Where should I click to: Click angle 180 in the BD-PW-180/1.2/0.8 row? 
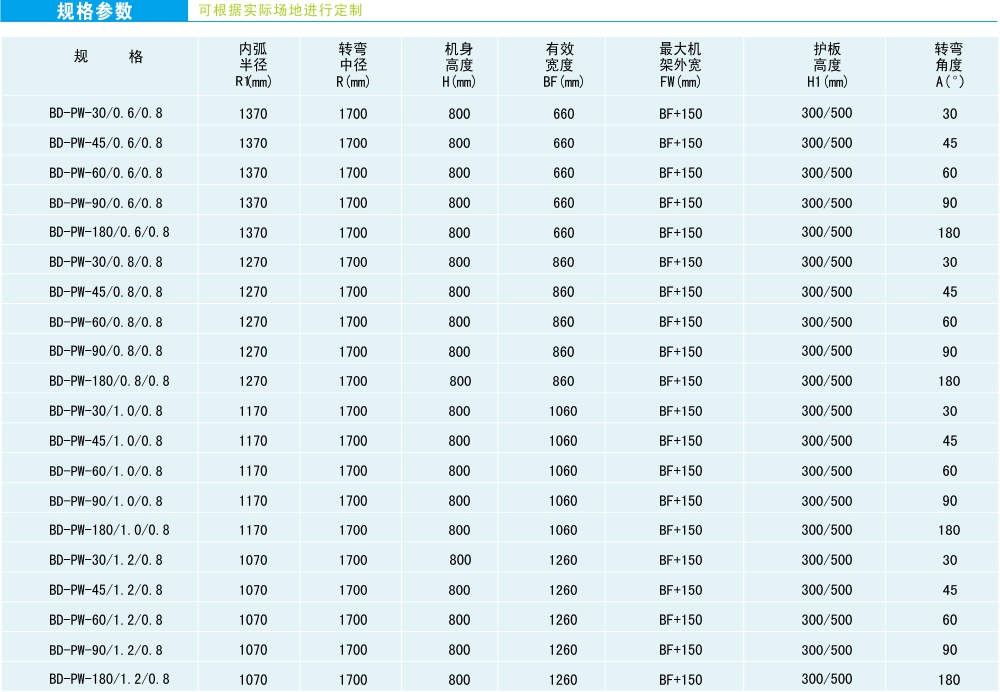pos(949,680)
